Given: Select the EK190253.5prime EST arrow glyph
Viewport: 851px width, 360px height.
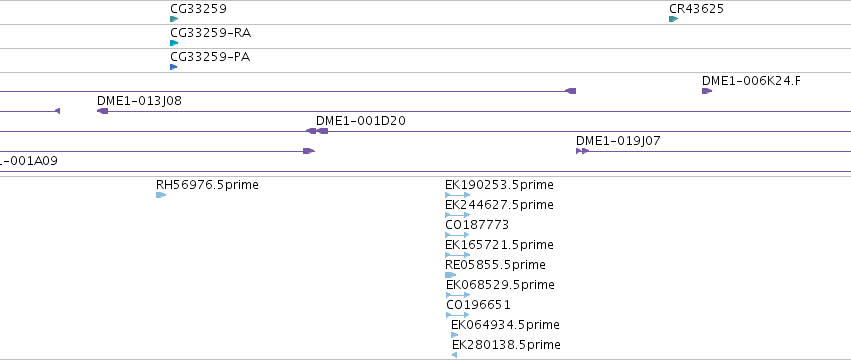Looking at the screenshot, I should point(458,195).
